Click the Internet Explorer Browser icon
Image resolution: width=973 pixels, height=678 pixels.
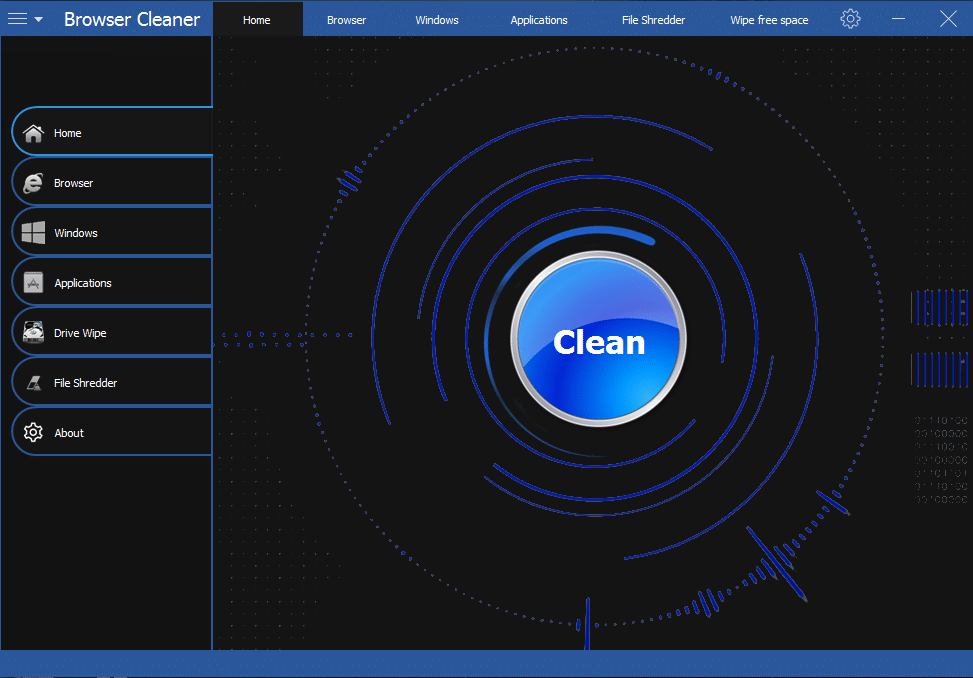(34, 183)
